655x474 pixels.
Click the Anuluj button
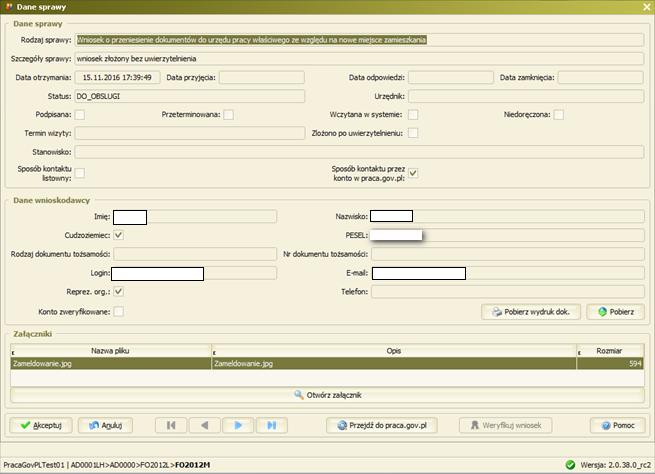pyautogui.click(x=105, y=425)
